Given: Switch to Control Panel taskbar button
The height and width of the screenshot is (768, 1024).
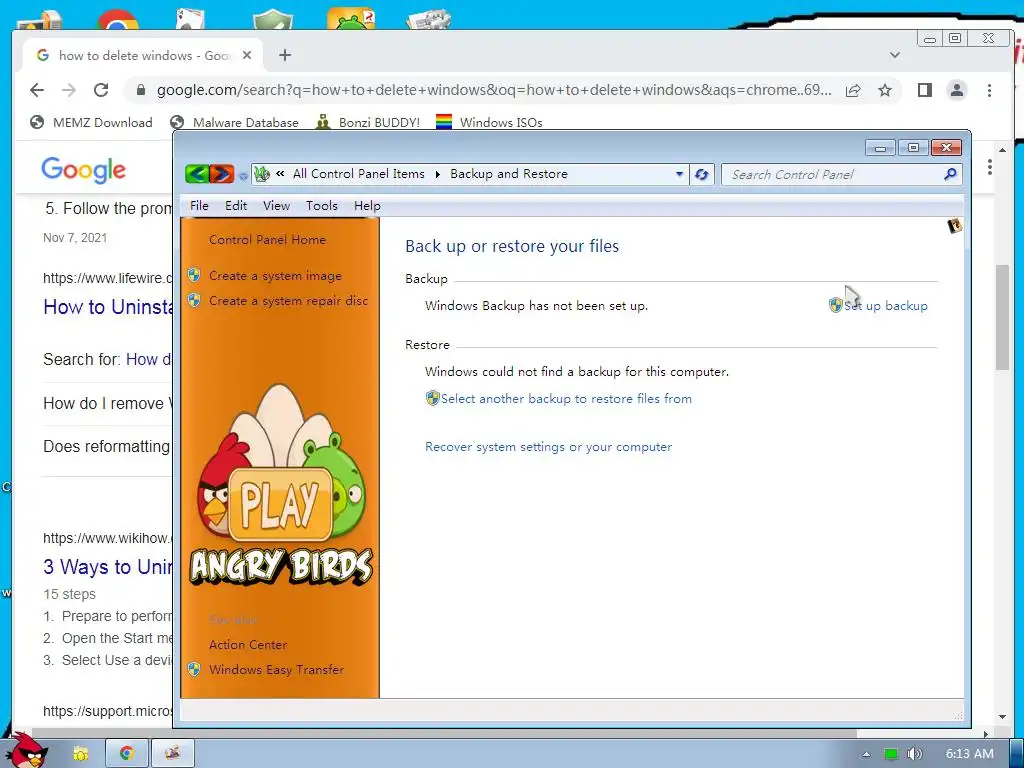Looking at the screenshot, I should 172,754.
